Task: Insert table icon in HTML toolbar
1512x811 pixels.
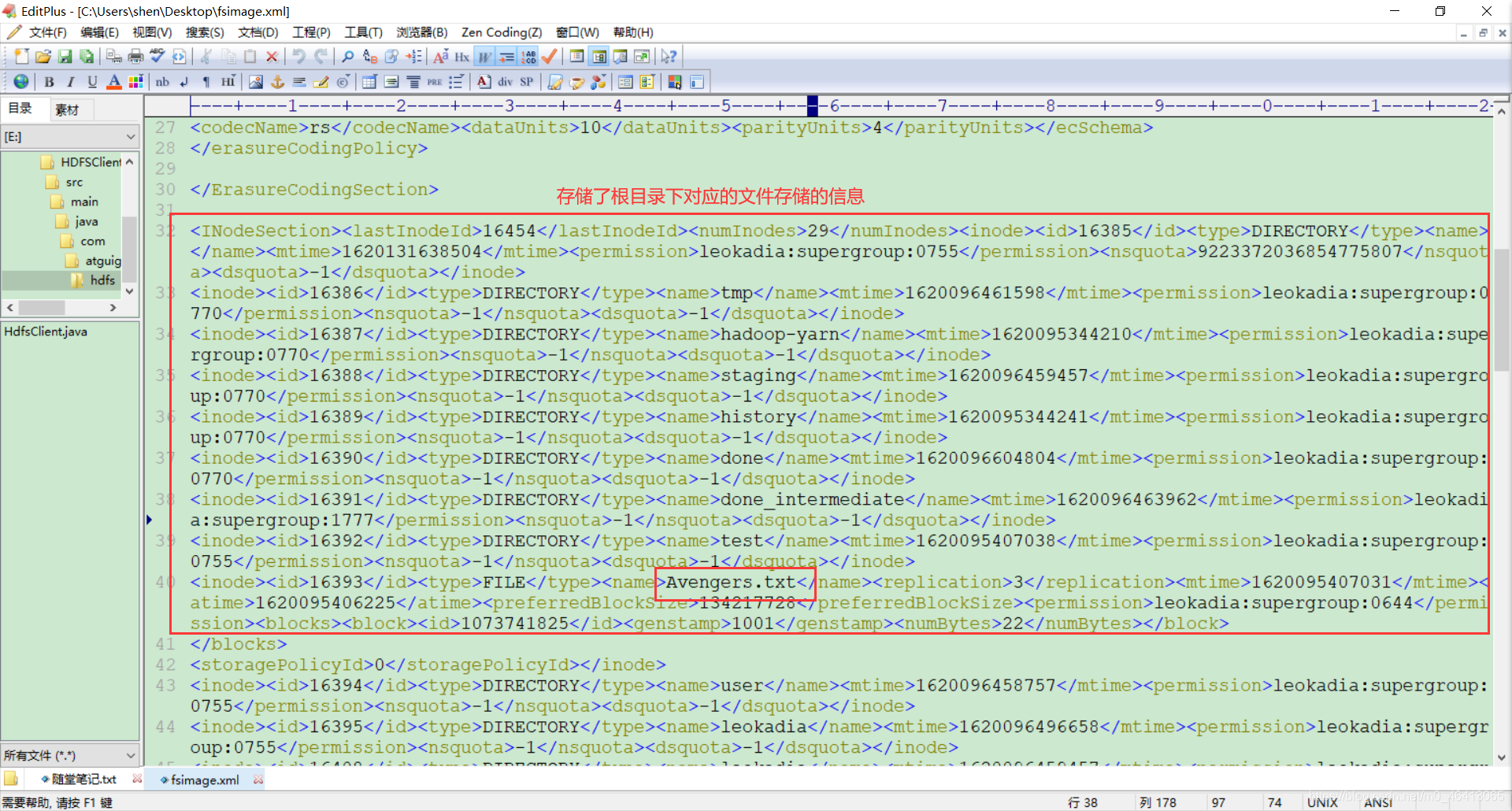Action: pos(369,81)
